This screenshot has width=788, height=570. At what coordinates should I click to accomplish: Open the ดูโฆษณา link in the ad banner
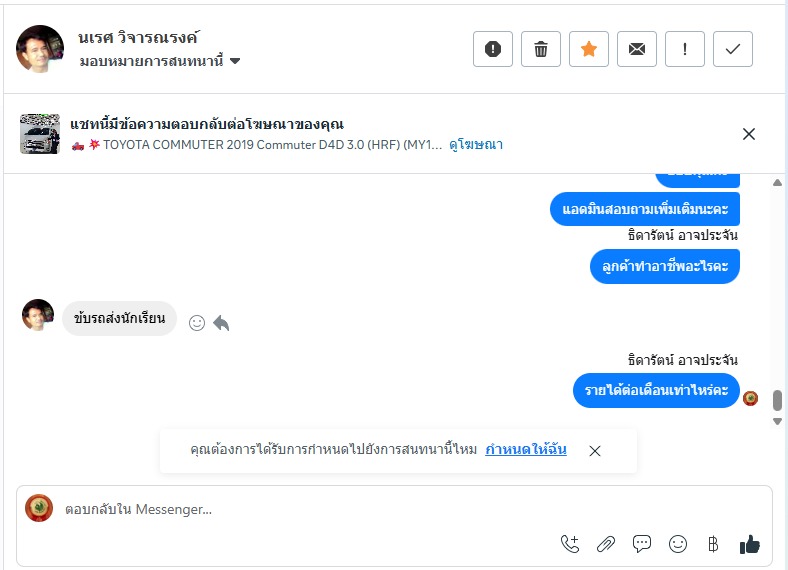click(x=476, y=145)
